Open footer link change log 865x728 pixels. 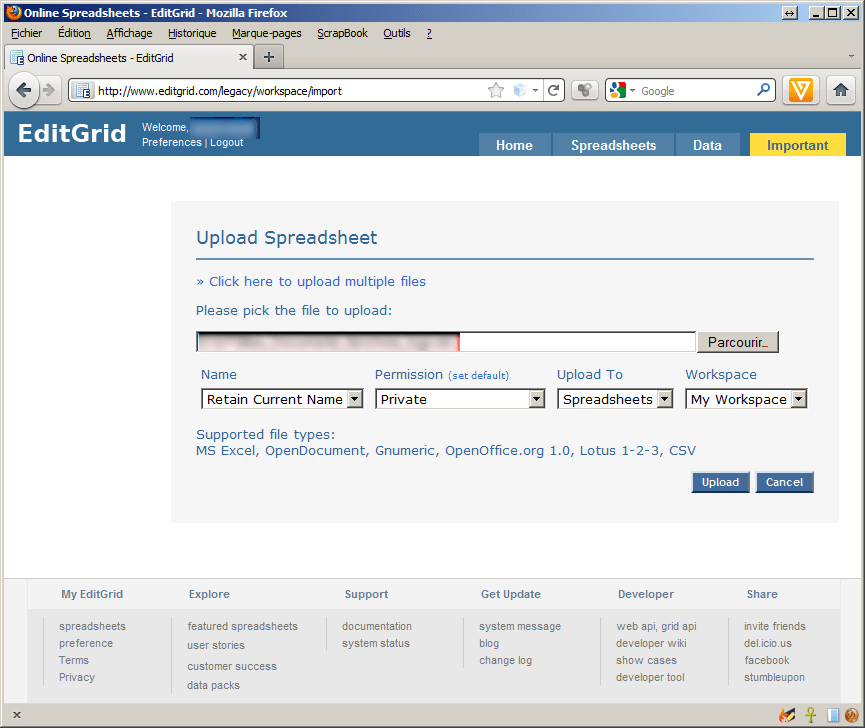pyautogui.click(x=505, y=660)
